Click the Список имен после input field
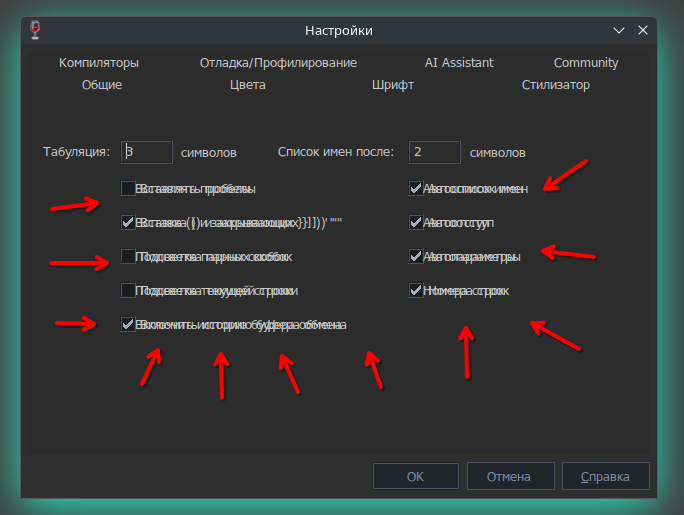Image resolution: width=684 pixels, height=515 pixels. point(434,152)
